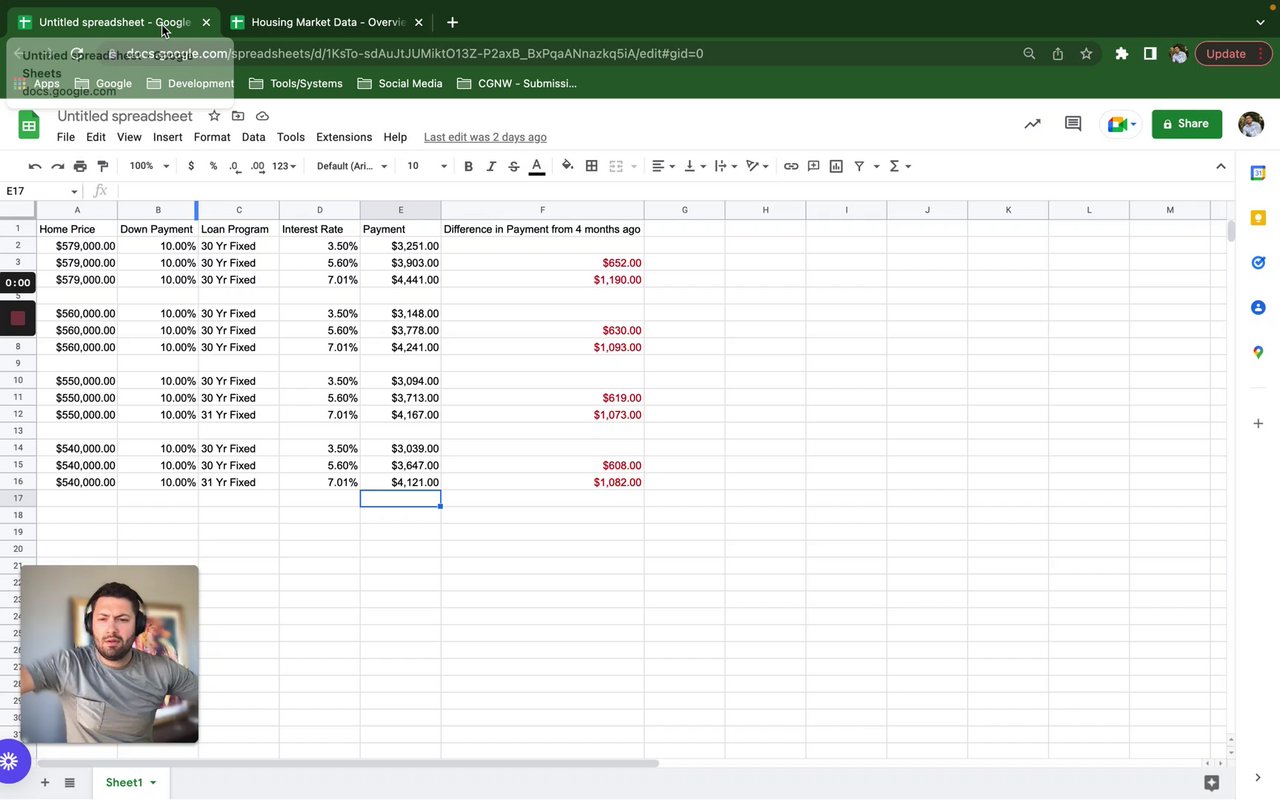Open 'Last edit was 2 days ago' link
1280x800 pixels.
[x=485, y=137]
